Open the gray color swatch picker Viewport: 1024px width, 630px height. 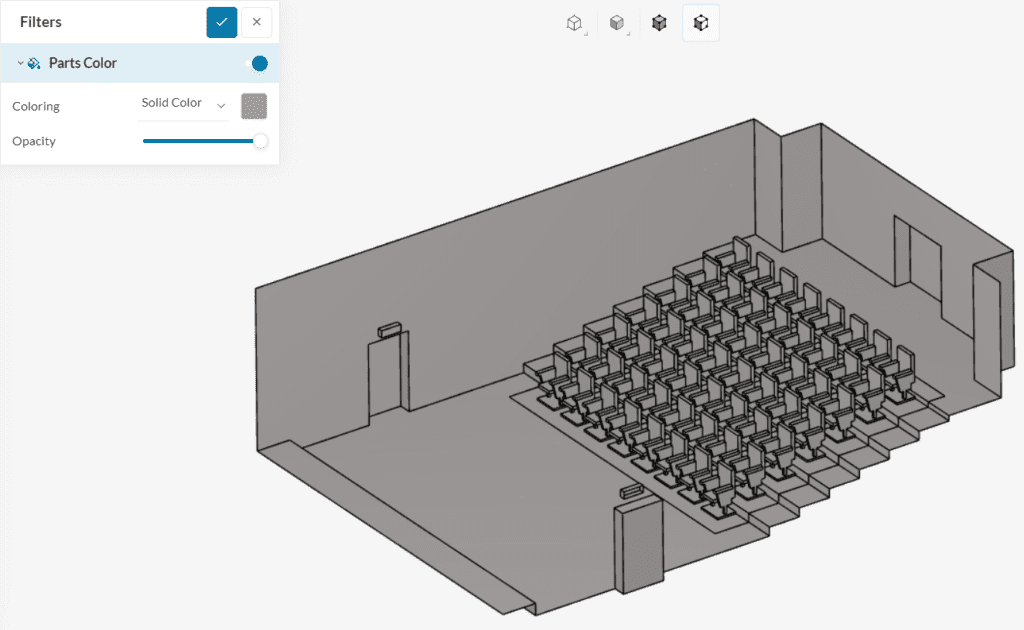pos(254,106)
